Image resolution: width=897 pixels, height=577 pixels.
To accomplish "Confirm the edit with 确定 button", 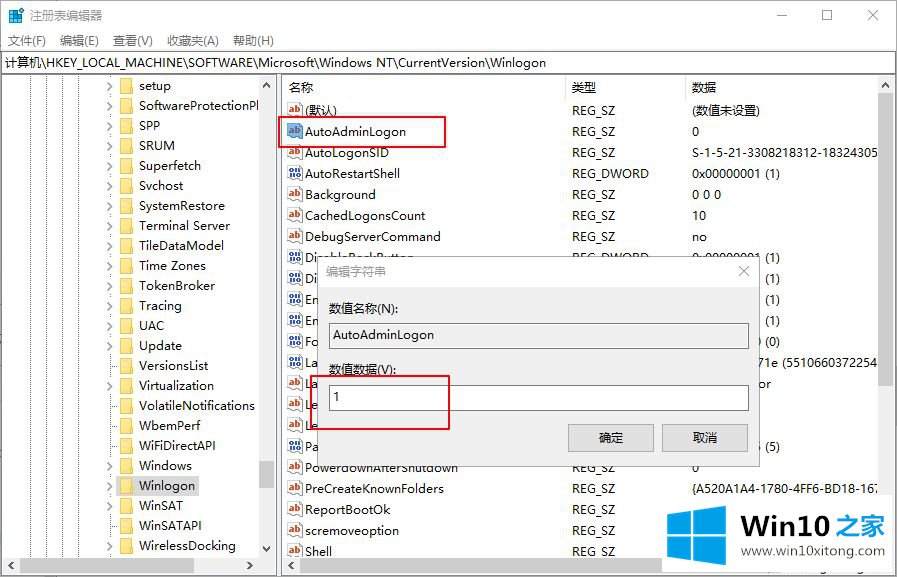I will (x=610, y=438).
